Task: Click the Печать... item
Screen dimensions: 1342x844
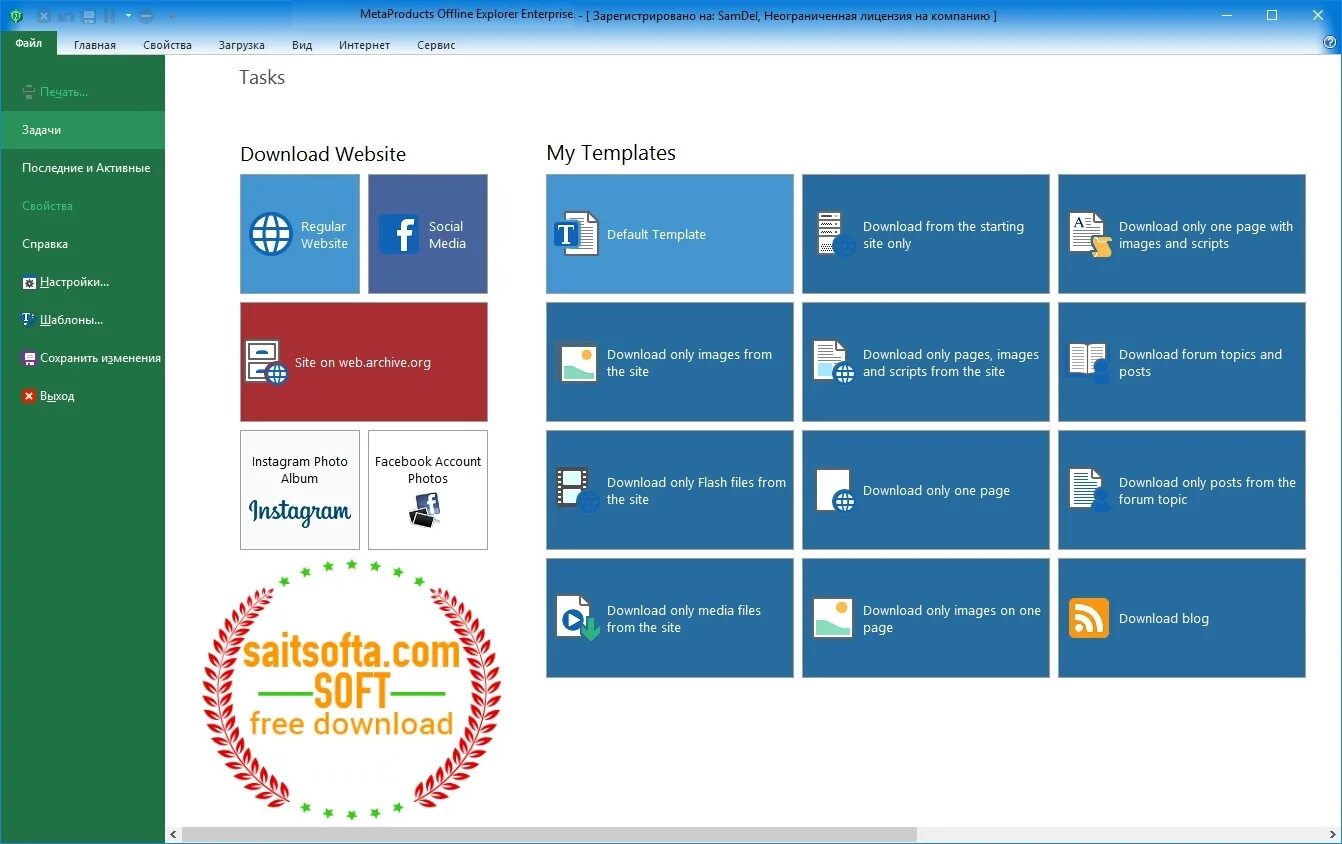Action: click(83, 92)
